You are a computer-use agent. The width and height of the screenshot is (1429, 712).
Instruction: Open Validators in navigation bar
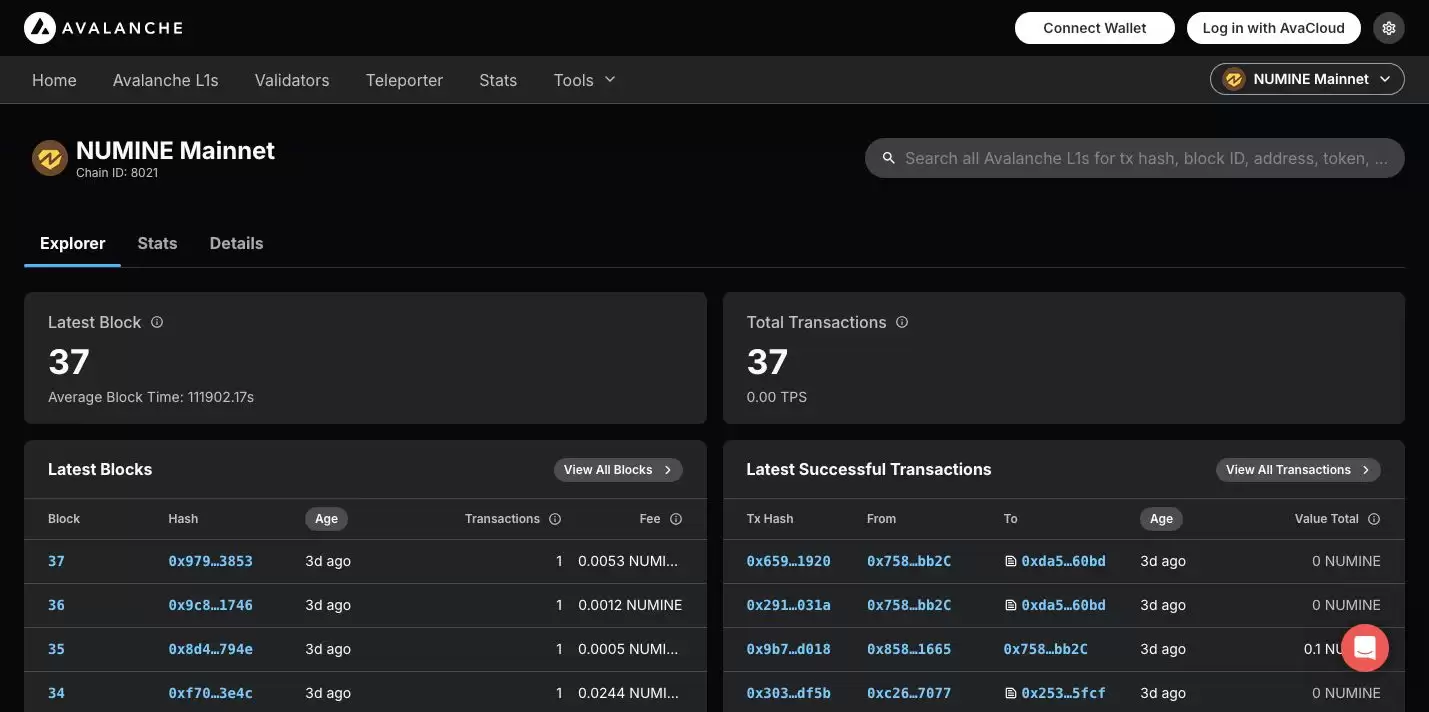pos(291,80)
